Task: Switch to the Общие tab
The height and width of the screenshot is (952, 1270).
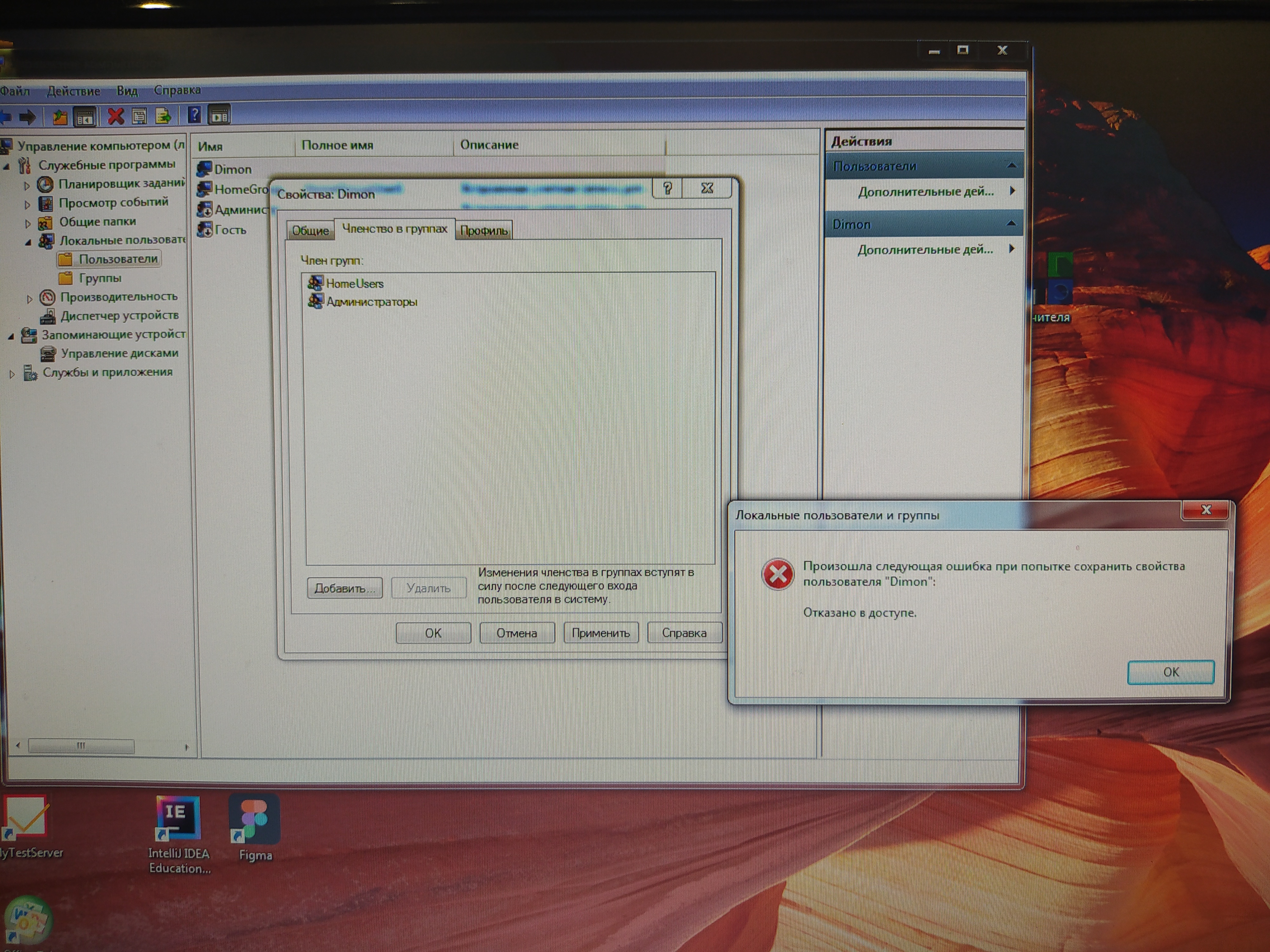Action: coord(310,231)
